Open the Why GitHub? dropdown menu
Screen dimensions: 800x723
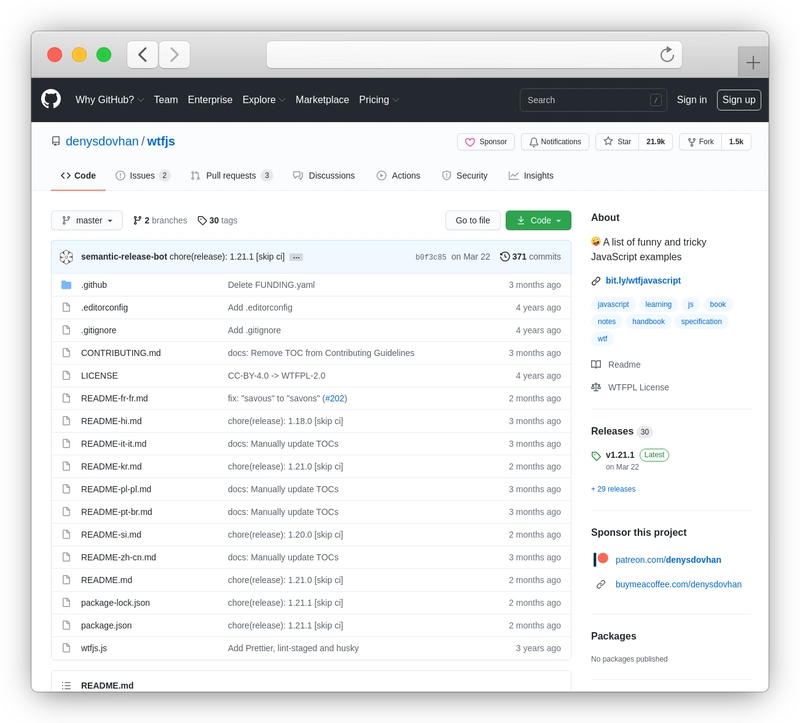tap(109, 99)
